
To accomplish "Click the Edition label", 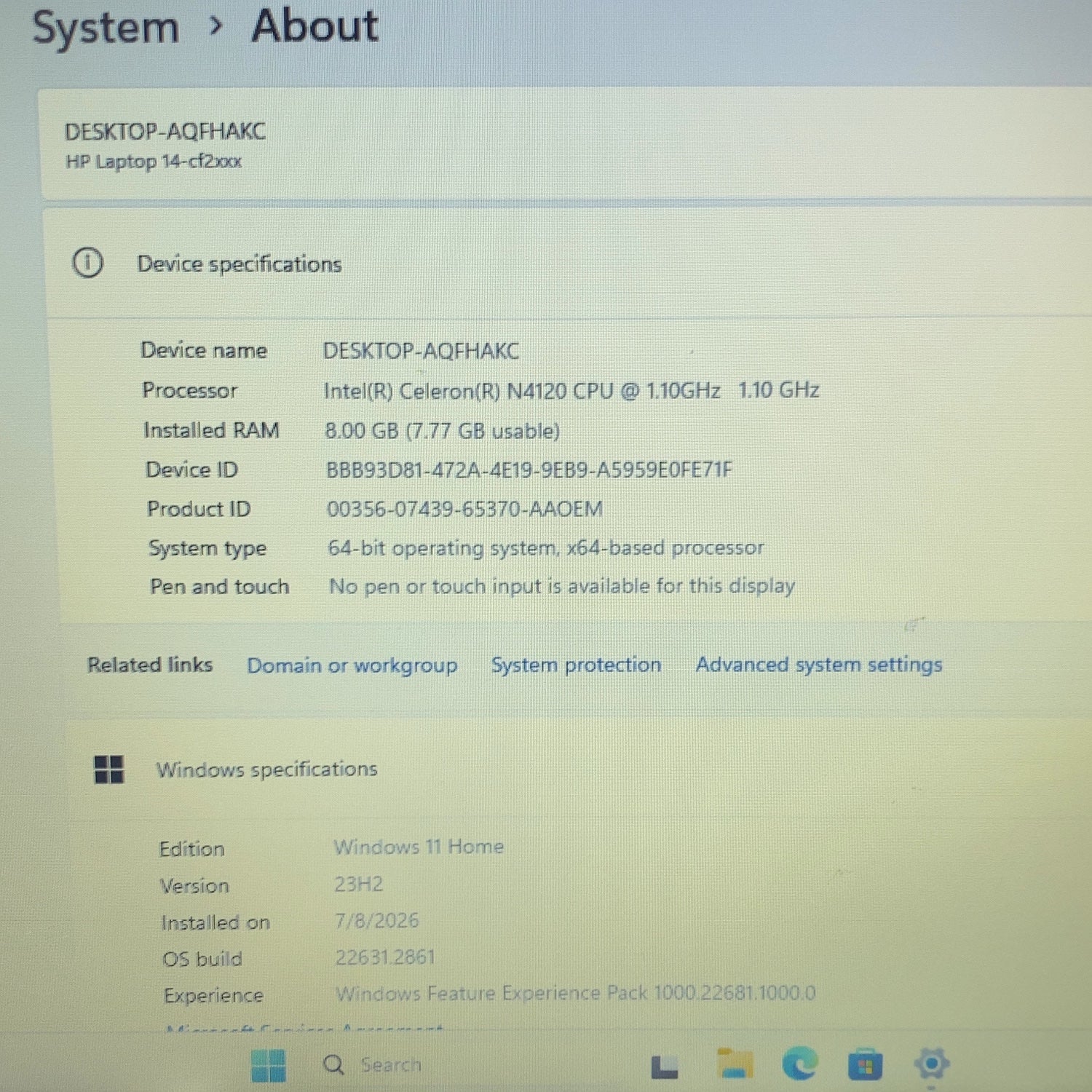I will tap(191, 849).
